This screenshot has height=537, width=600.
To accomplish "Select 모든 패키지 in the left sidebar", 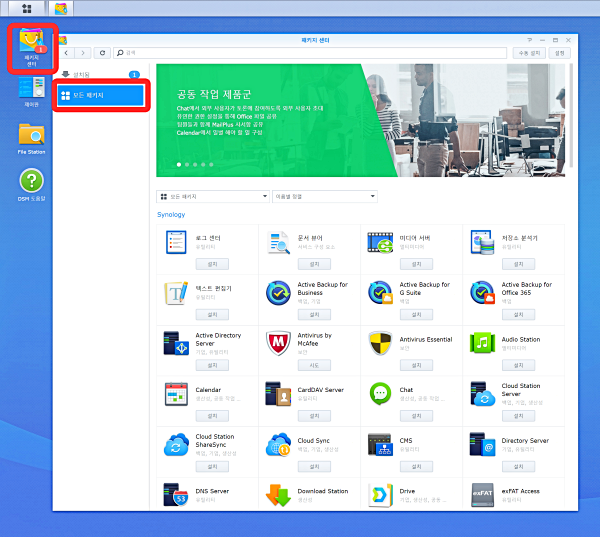I will pyautogui.click(x=100, y=95).
